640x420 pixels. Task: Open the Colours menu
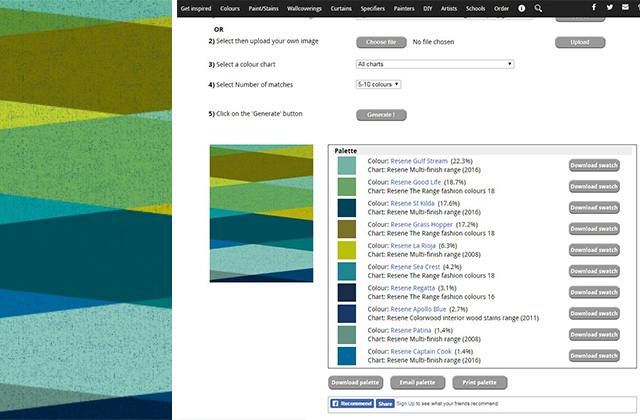(230, 9)
